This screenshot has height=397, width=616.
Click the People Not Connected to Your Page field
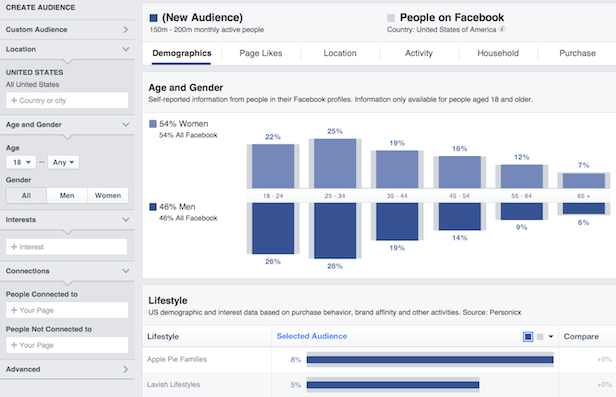click(67, 345)
